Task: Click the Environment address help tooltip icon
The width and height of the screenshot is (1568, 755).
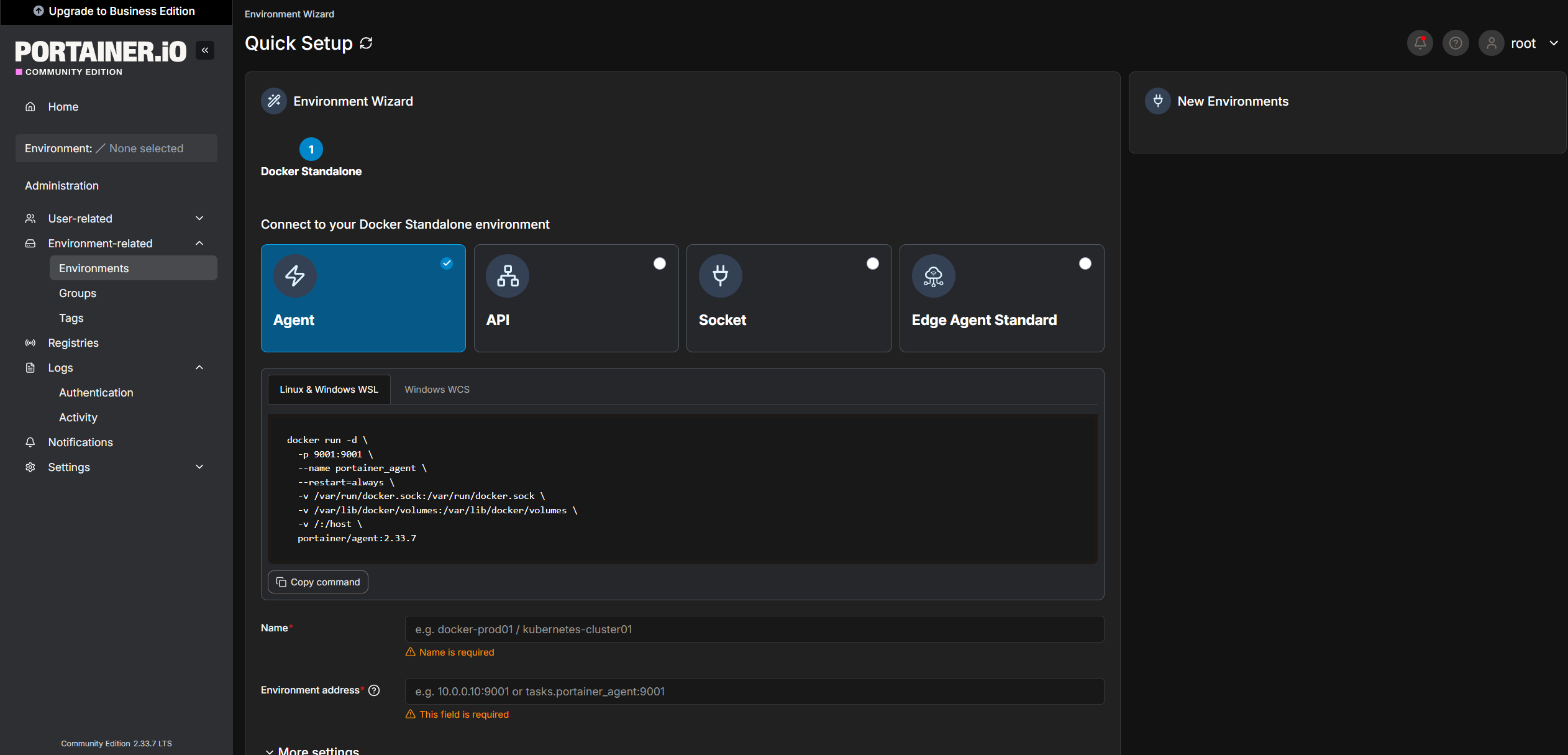Action: pyautogui.click(x=374, y=690)
